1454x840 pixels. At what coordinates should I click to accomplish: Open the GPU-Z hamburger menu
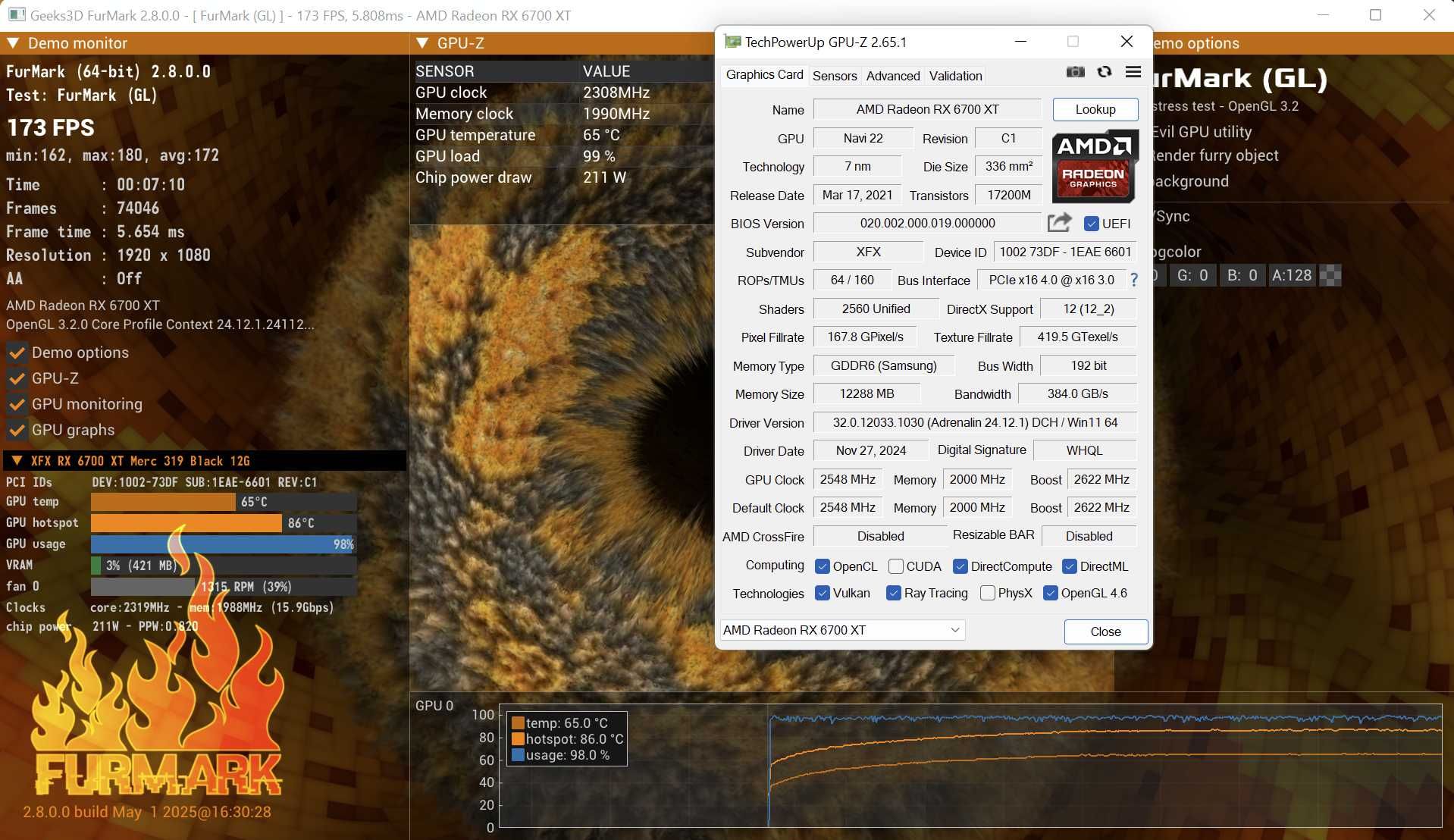pyautogui.click(x=1133, y=72)
